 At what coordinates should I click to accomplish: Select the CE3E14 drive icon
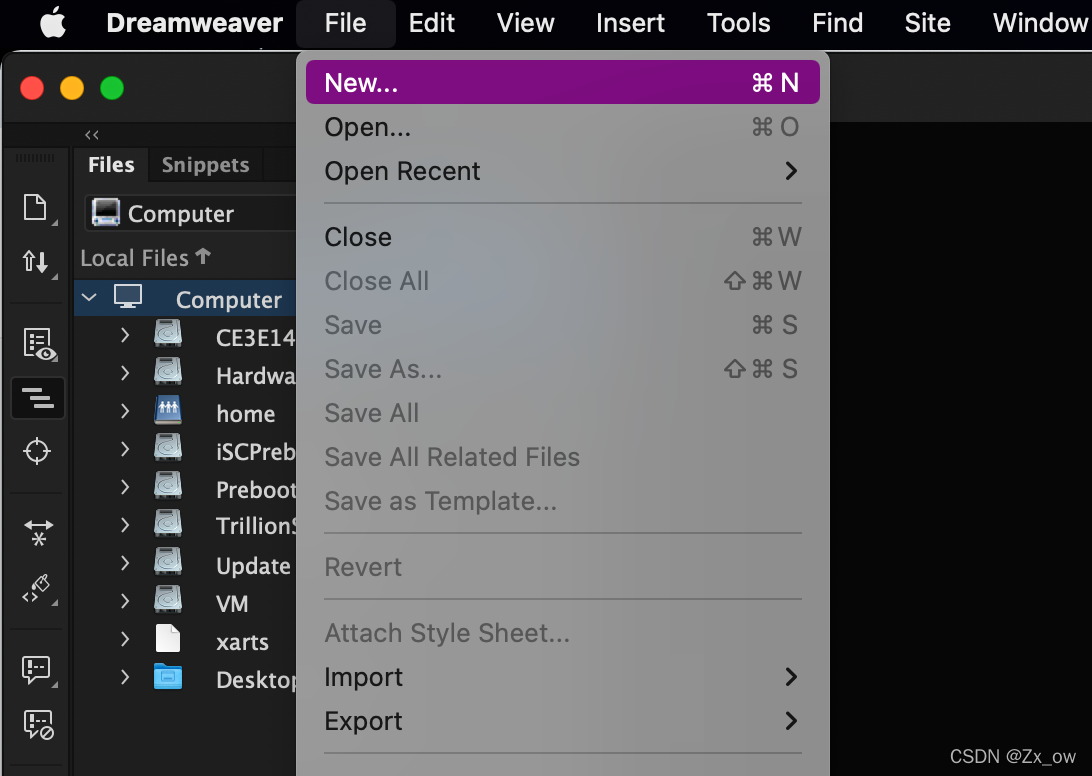[x=168, y=334]
